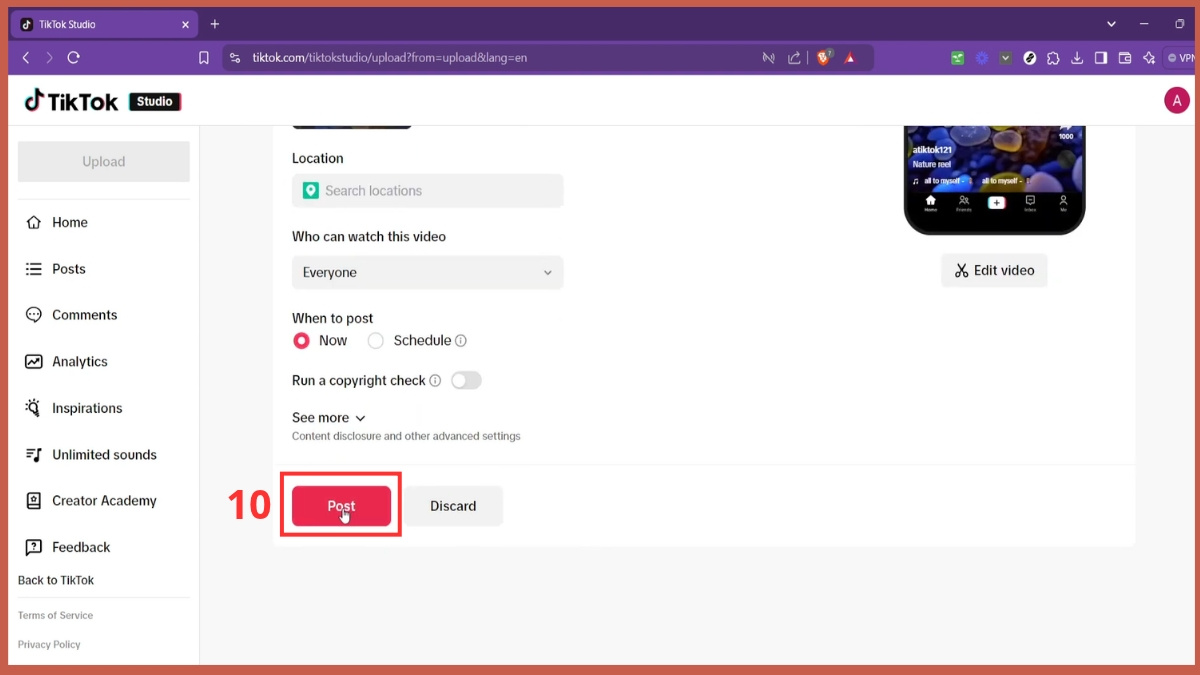
Task: Open the browser downloads icon
Action: (x=1077, y=58)
